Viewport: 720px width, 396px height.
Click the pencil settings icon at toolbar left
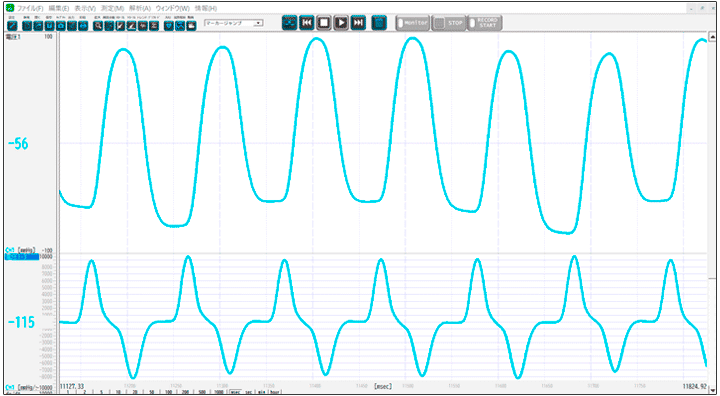13,25
